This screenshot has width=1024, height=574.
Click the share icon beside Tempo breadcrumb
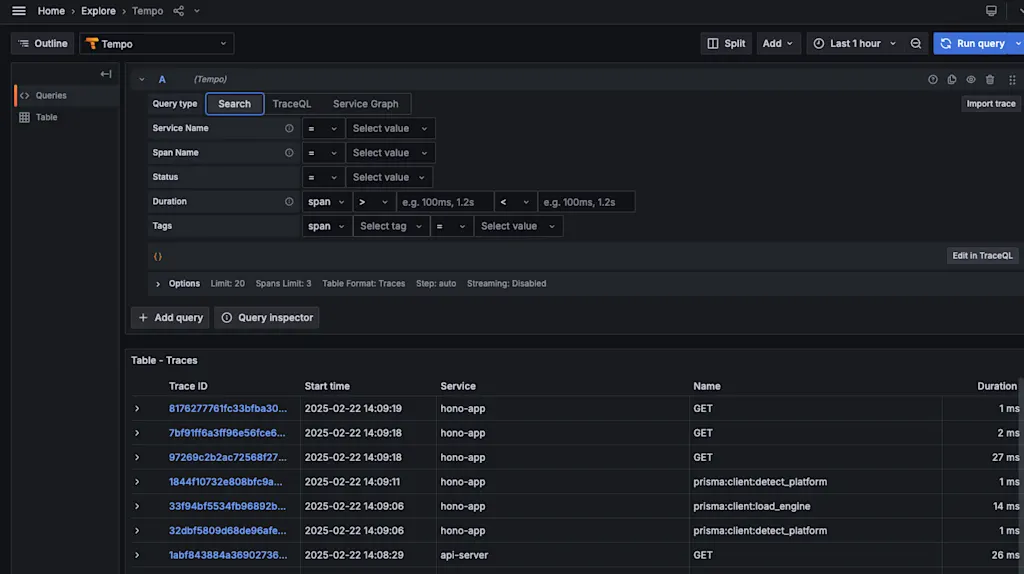(178, 10)
